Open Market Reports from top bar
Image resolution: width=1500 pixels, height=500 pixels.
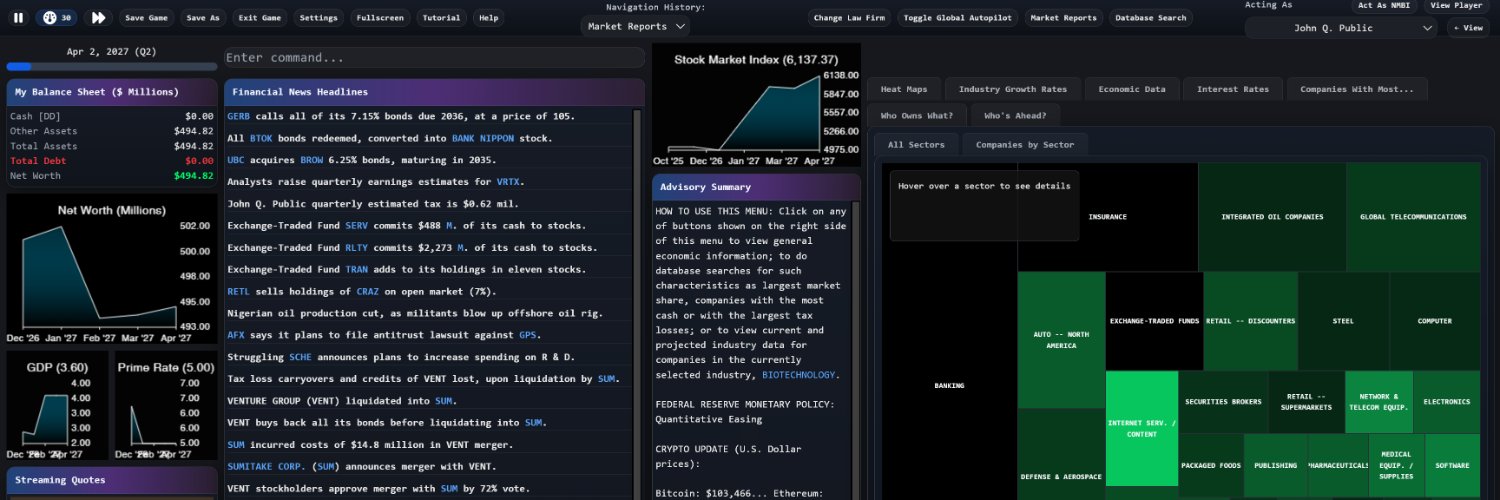coord(1064,18)
